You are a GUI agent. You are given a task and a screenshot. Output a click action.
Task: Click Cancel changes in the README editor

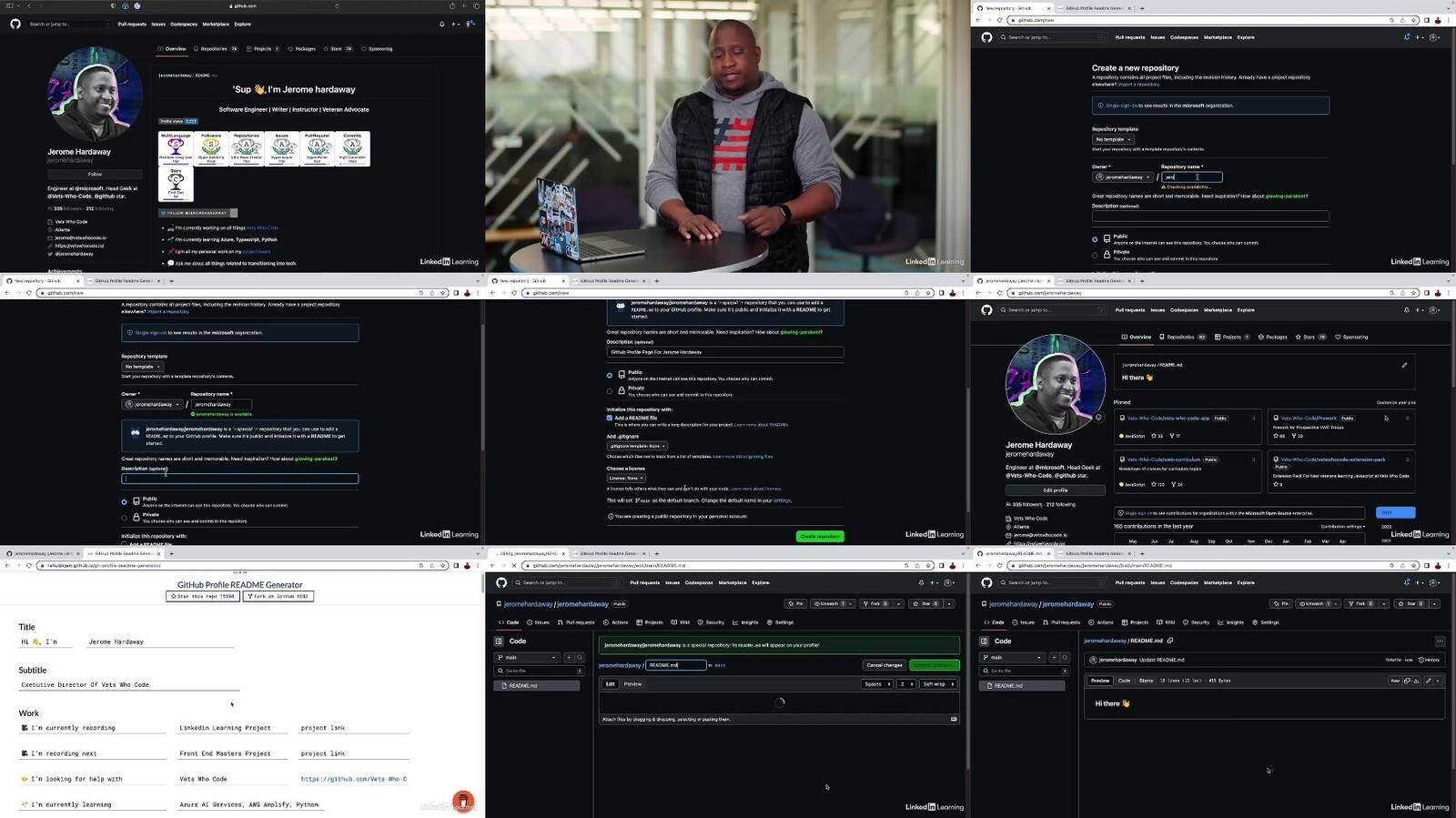click(x=885, y=665)
